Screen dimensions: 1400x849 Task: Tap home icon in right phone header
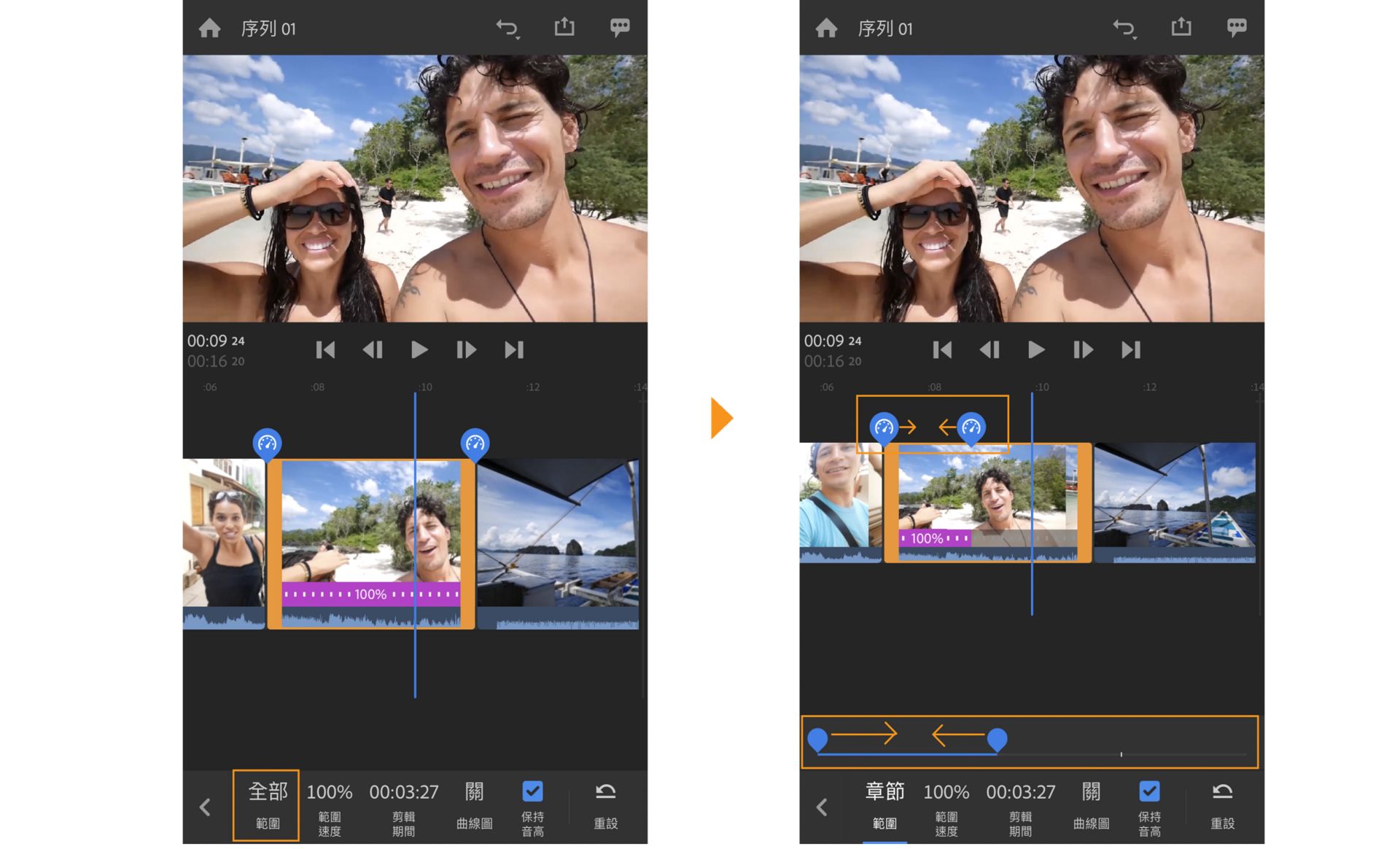tap(826, 28)
